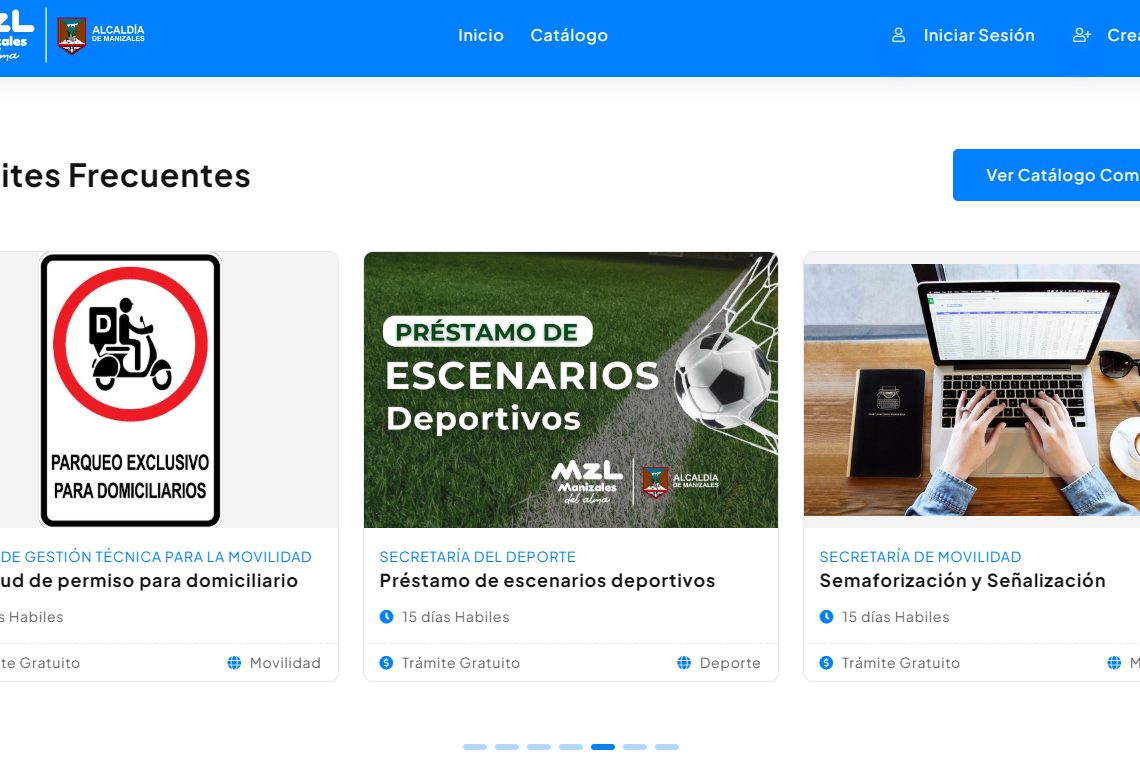Click the Alcaldía de Manizales shield logo
The width and height of the screenshot is (1140, 759).
(x=71, y=36)
